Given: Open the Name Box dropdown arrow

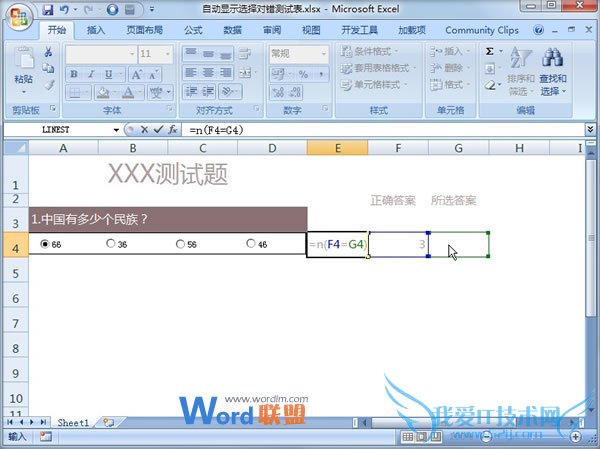Looking at the screenshot, I should tap(116, 130).
